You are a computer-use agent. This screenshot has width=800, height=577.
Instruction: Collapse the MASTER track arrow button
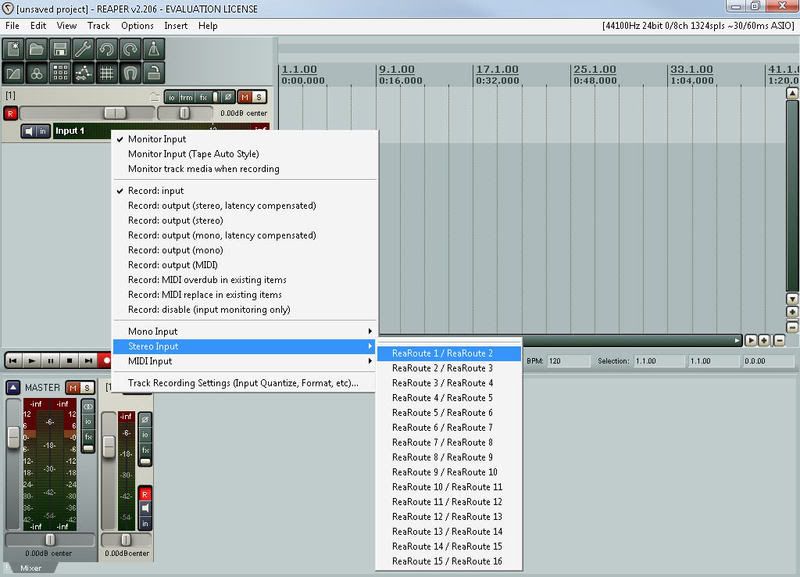pyautogui.click(x=12, y=387)
